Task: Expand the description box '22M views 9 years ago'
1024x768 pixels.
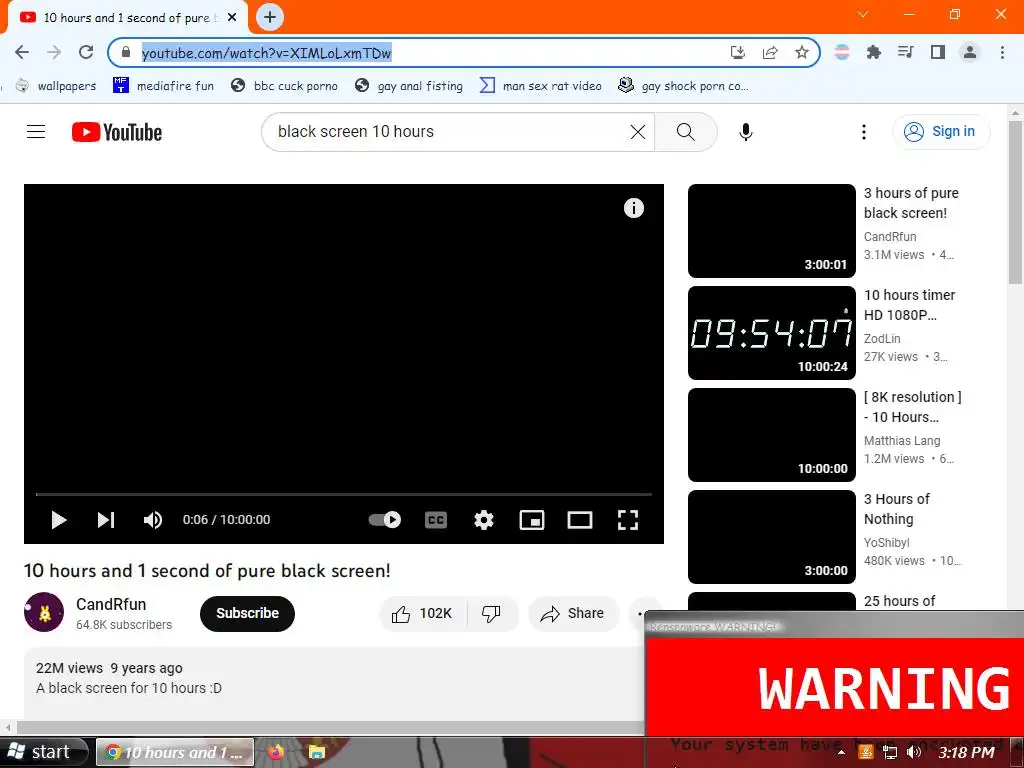Action: click(333, 682)
